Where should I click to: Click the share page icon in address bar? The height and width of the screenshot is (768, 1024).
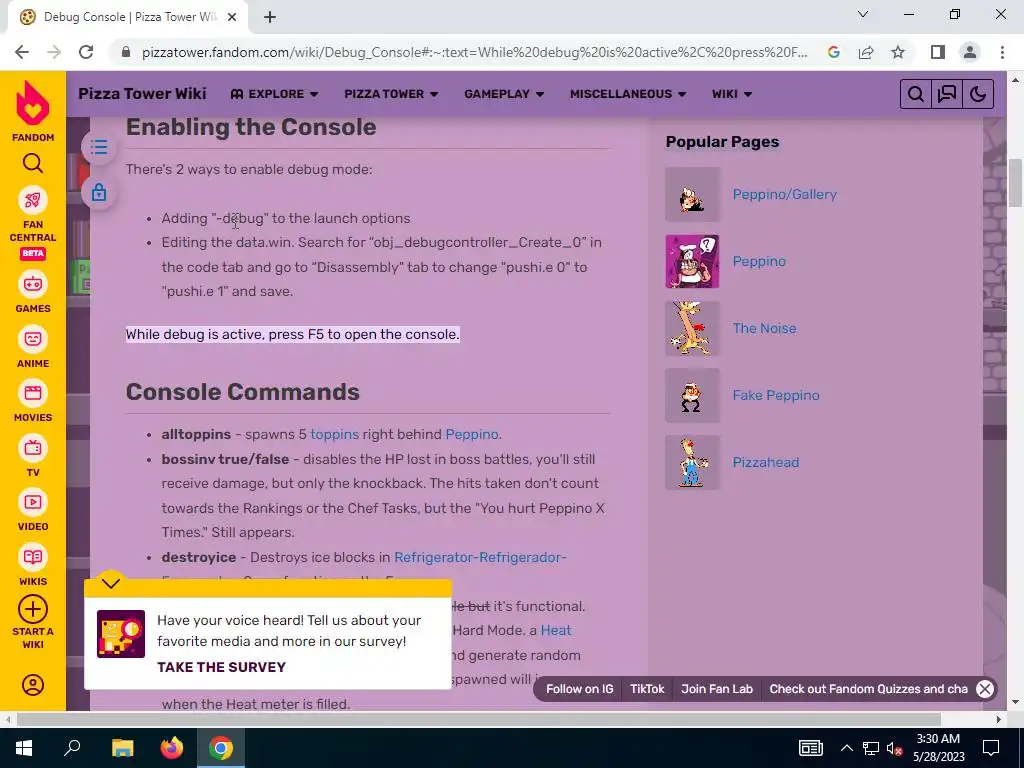coord(866,52)
